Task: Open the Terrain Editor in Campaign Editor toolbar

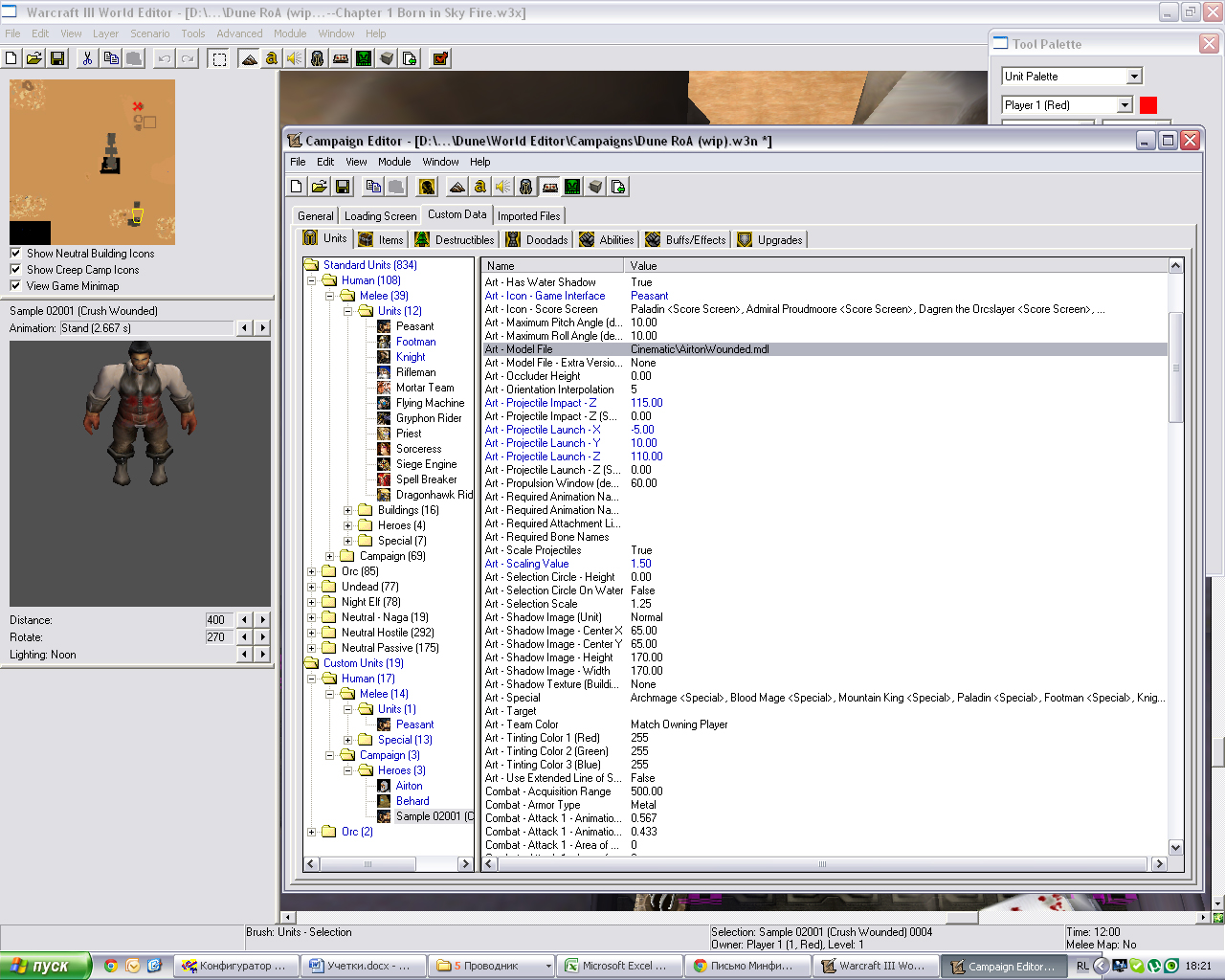Action: click(x=457, y=187)
